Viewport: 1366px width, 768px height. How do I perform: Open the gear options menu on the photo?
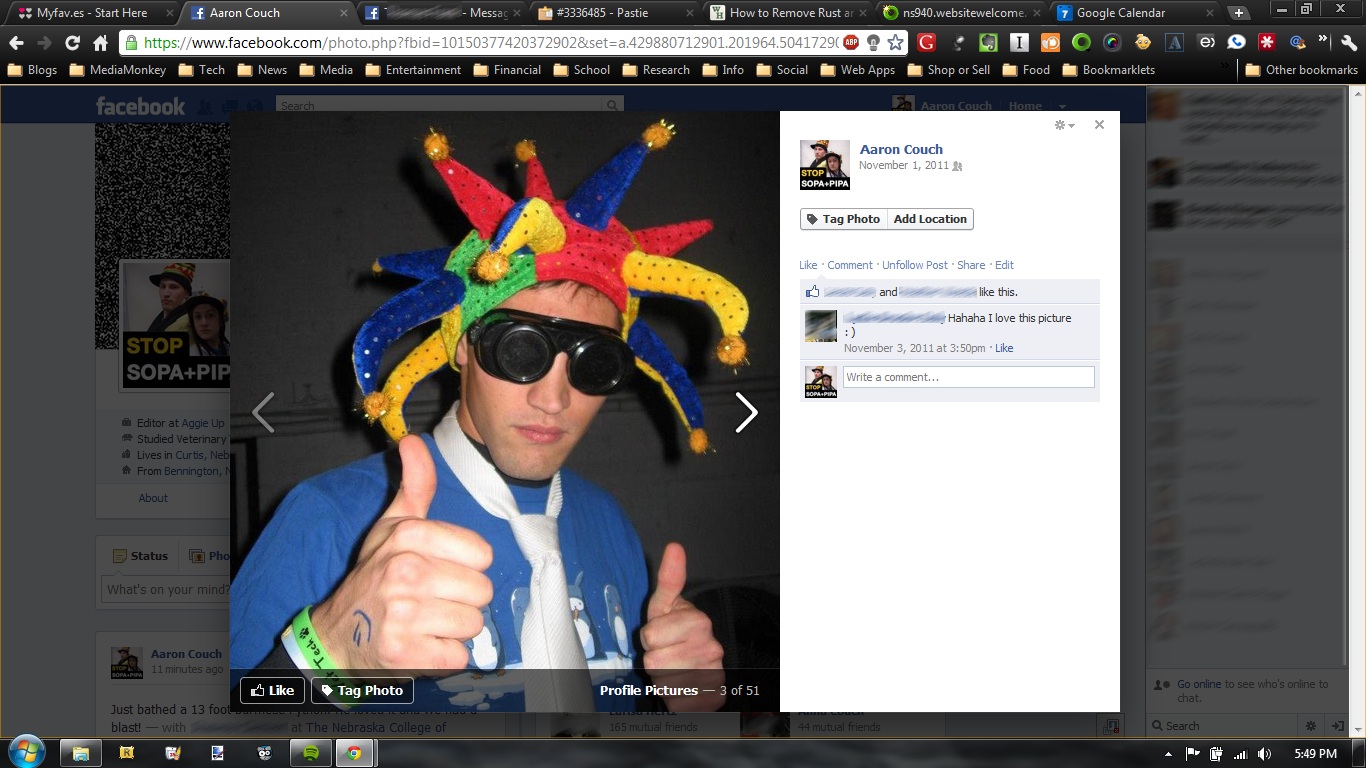pyautogui.click(x=1058, y=125)
